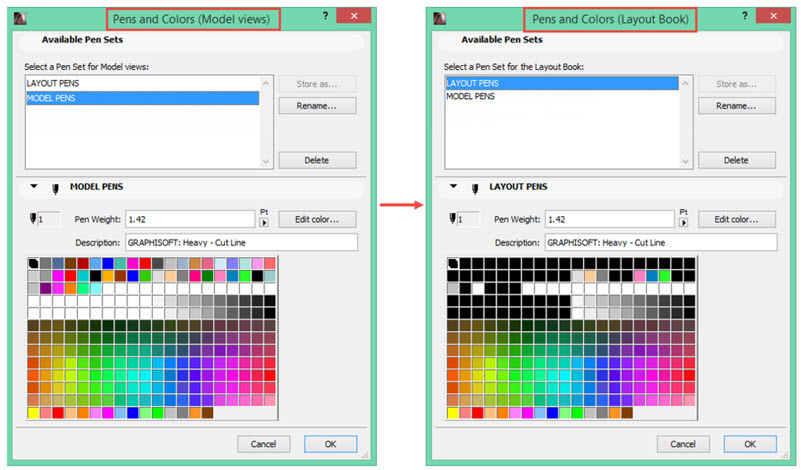Pick brown swatch ending last row, LAYOUT PENS
Screen dimensions: 801x470
627,412
